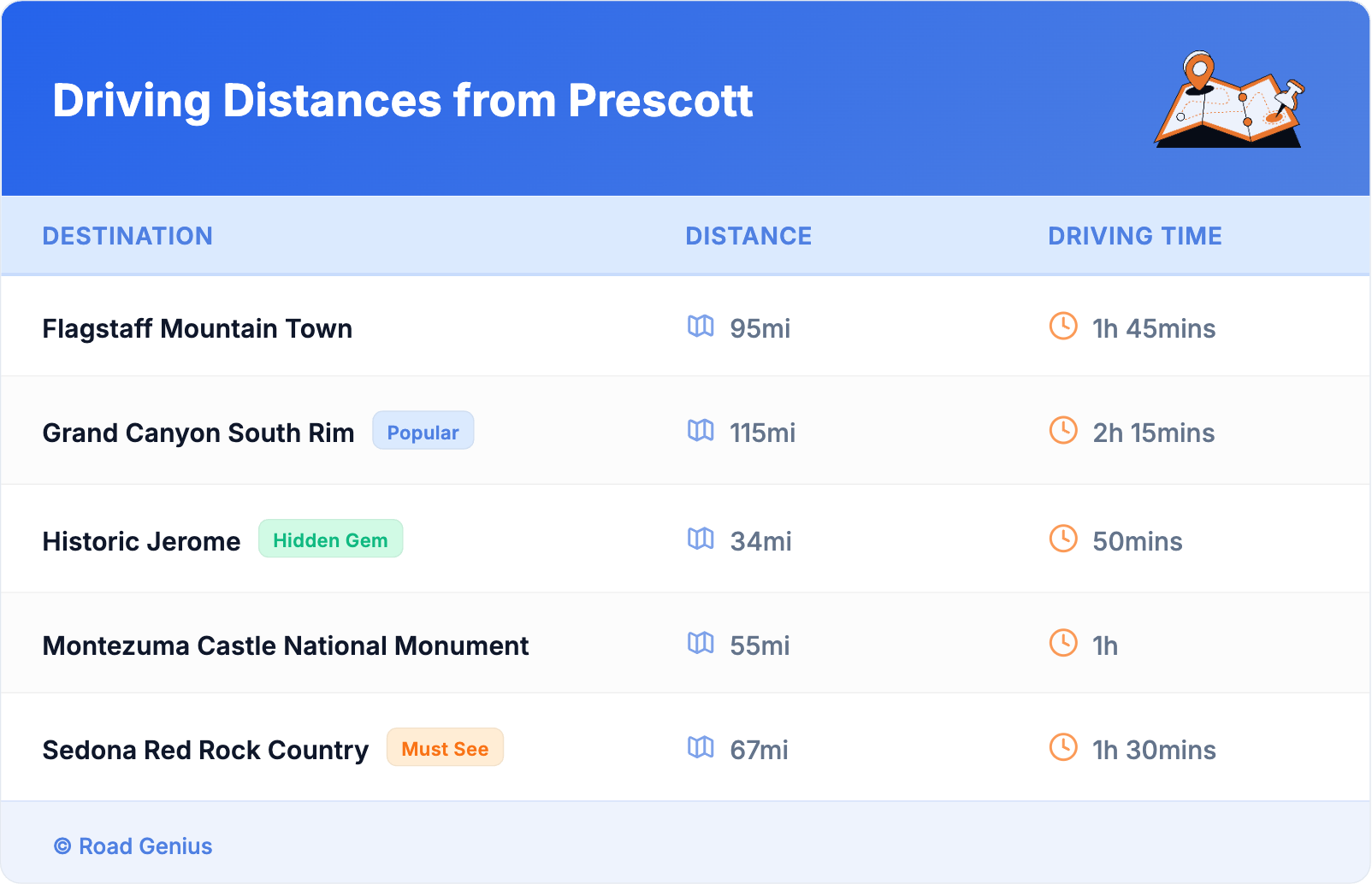This screenshot has height=884, width=1372.
Task: Click the Driving Time column header
Action: (1135, 236)
